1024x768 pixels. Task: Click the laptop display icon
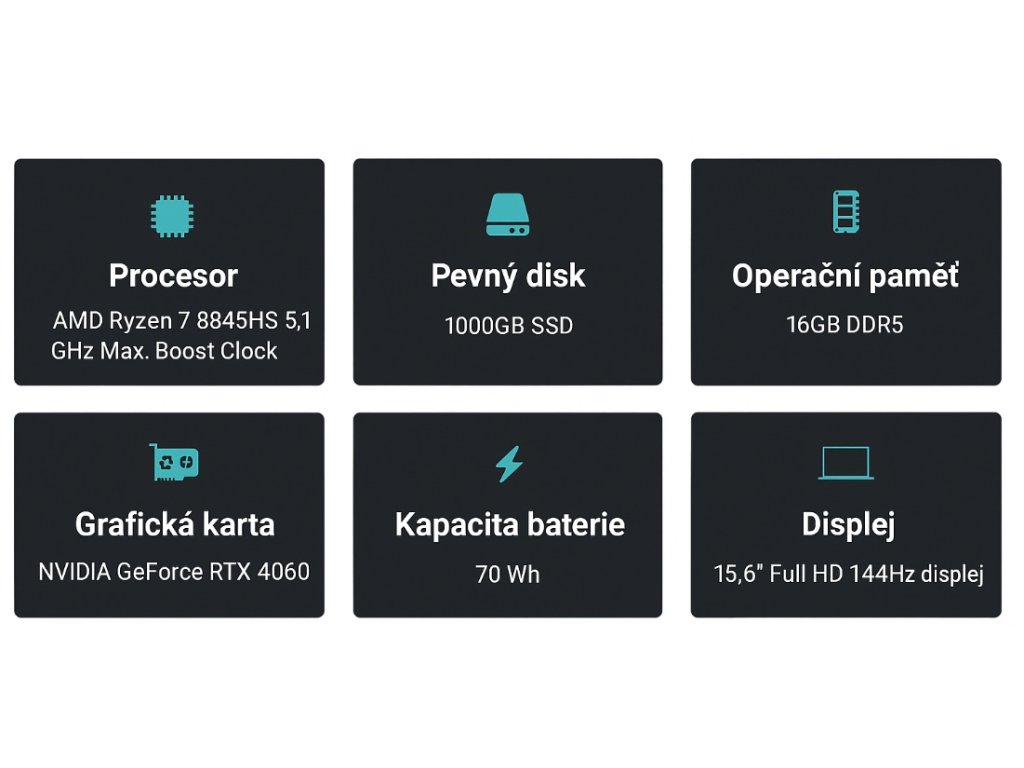click(846, 463)
